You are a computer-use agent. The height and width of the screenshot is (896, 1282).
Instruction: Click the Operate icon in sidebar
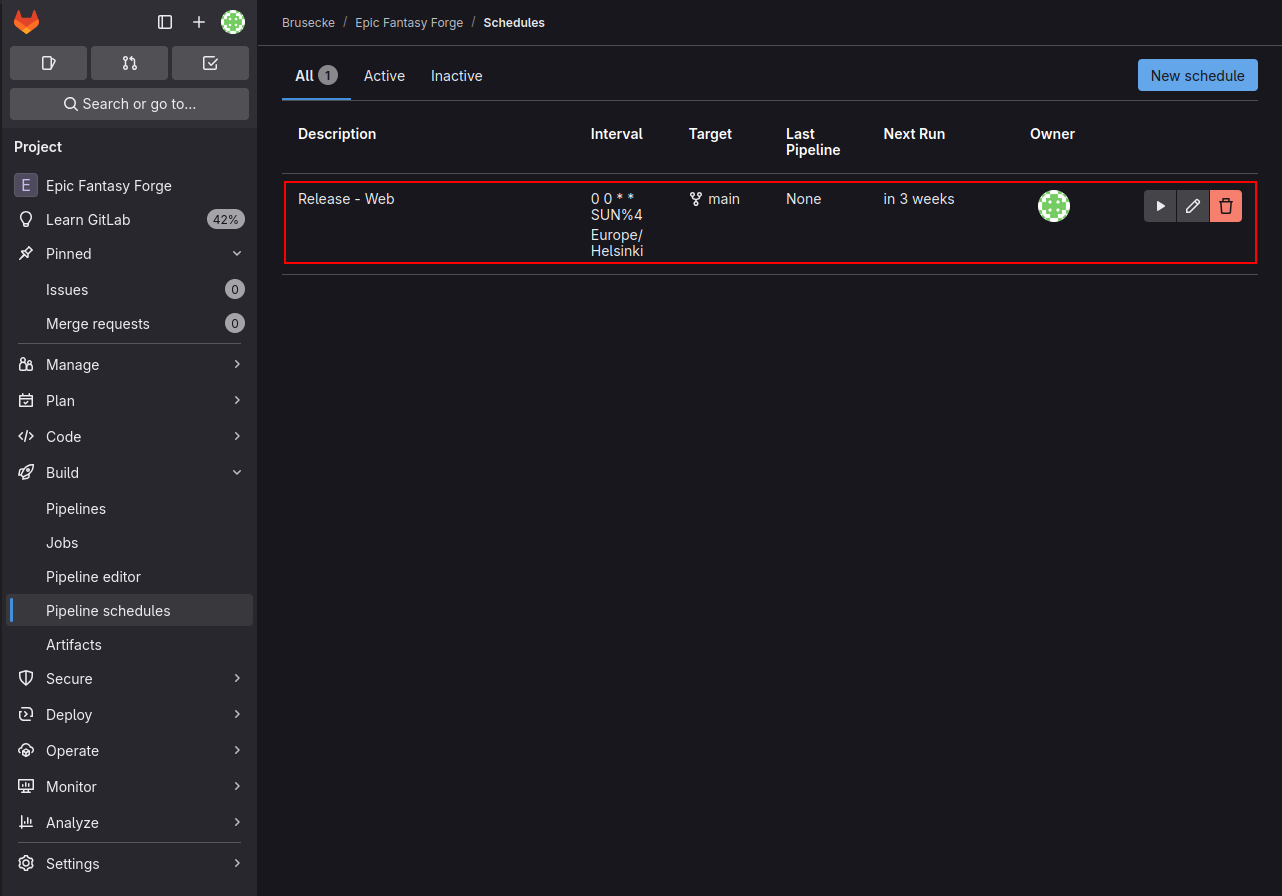[x=26, y=751]
